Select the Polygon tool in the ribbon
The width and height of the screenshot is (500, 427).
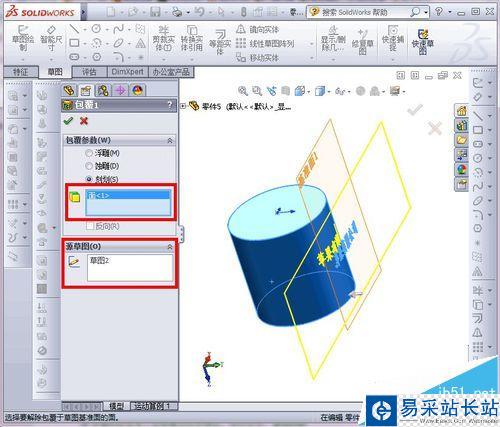coord(96,57)
